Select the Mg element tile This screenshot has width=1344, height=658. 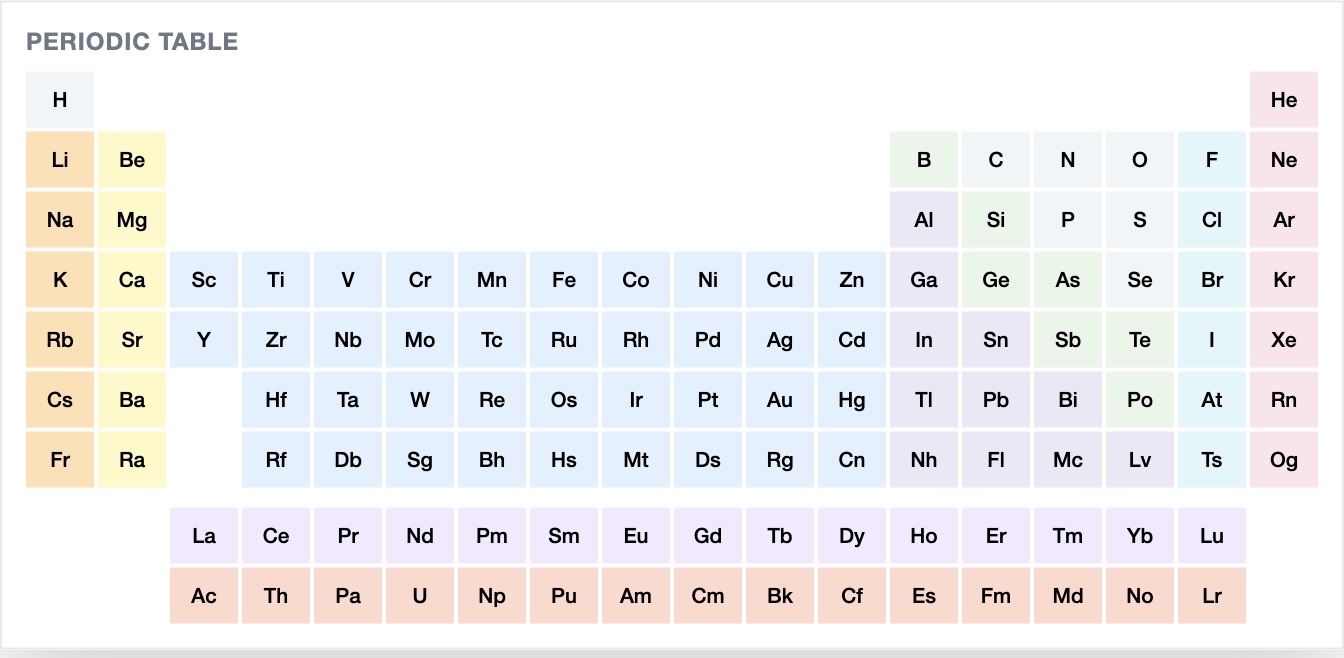(x=132, y=220)
